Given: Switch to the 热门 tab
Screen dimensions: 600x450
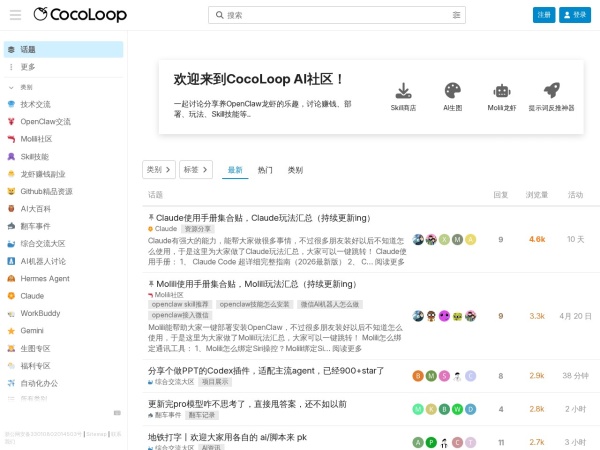Looking at the screenshot, I should click(265, 170).
